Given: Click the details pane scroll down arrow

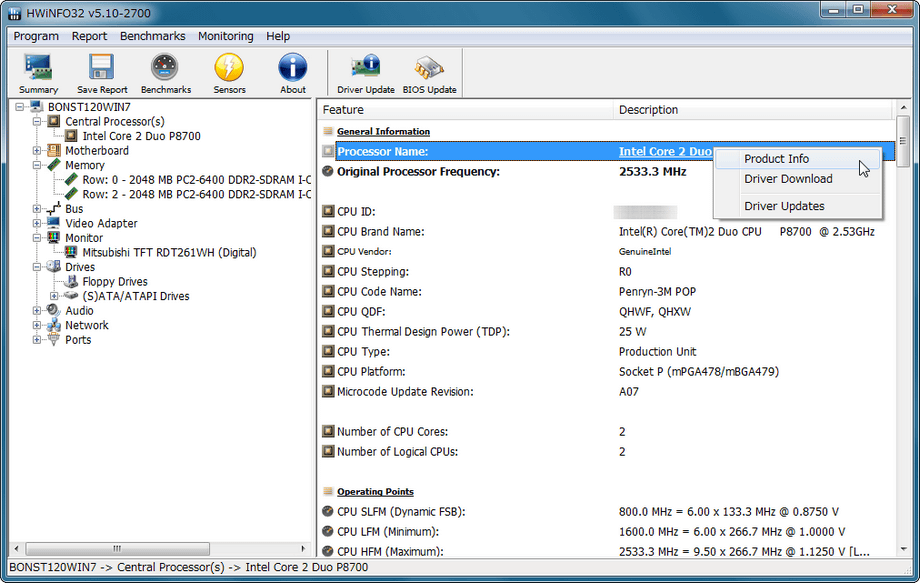Looking at the screenshot, I should pos(903,550).
